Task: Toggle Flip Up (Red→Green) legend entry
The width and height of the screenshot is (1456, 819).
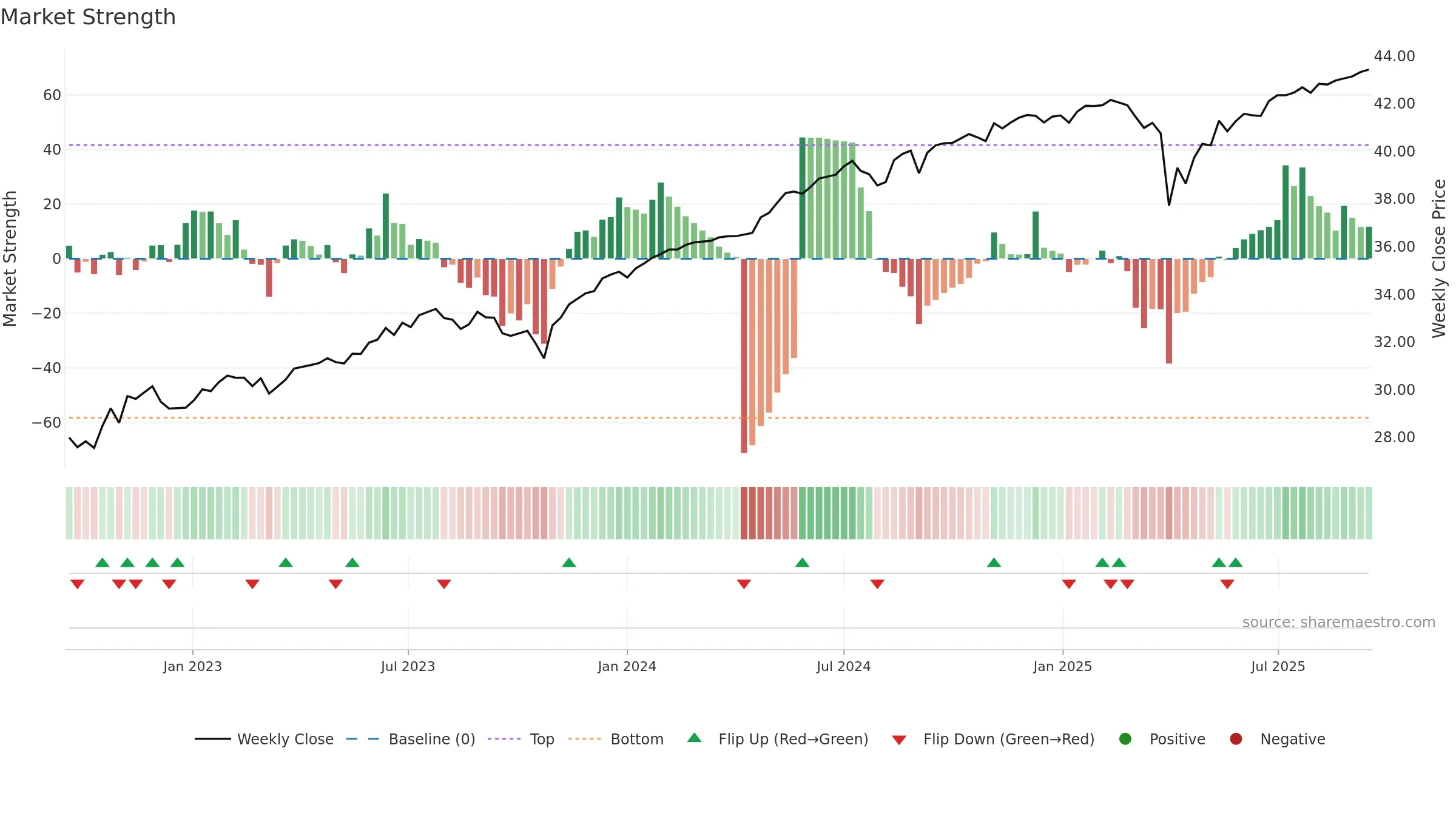Action: point(778,739)
